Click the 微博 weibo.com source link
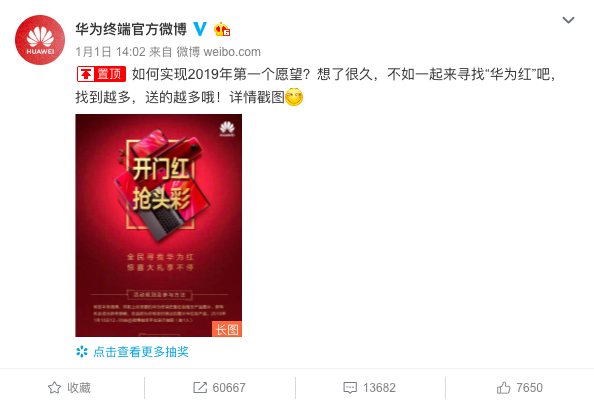The width and height of the screenshot is (594, 406). pyautogui.click(x=219, y=52)
